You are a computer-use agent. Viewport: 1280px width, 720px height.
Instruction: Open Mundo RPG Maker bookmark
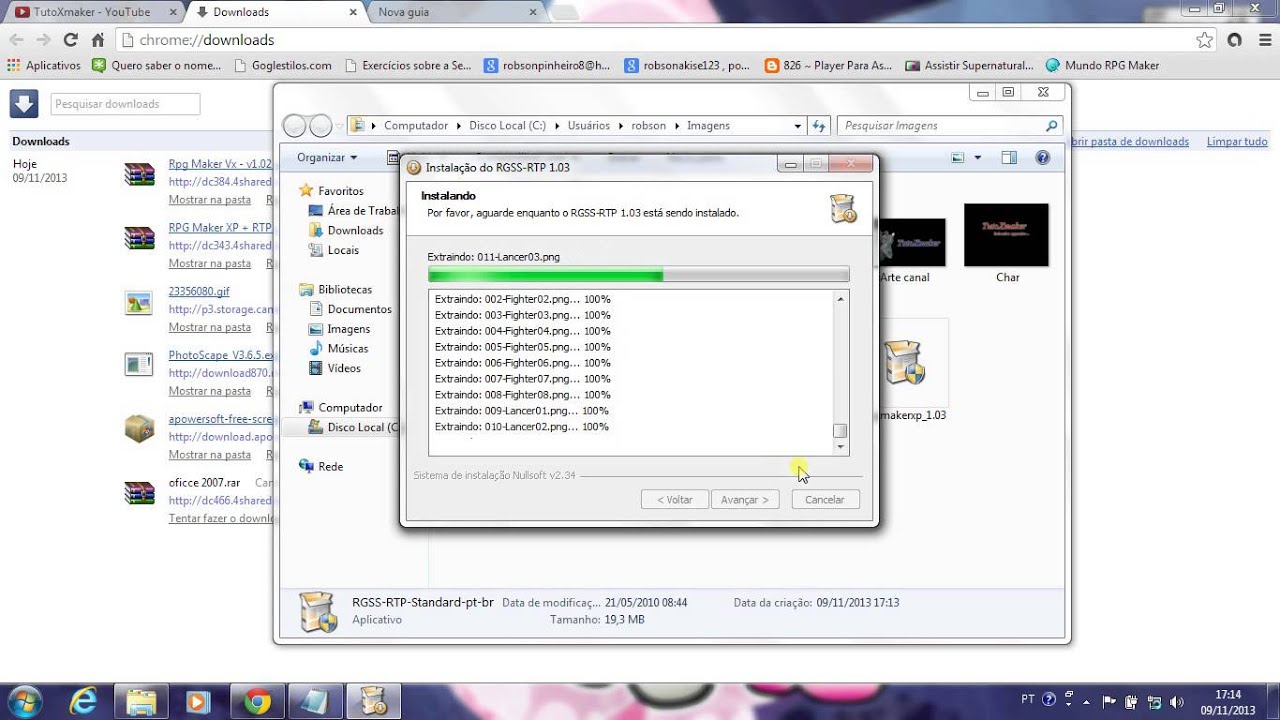(x=1102, y=65)
